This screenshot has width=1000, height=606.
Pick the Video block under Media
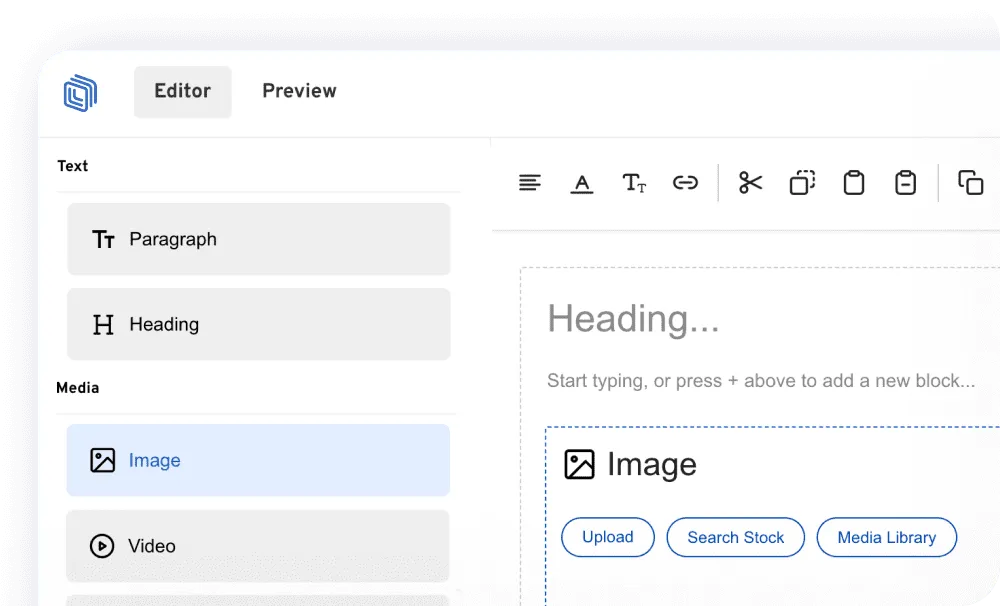258,546
